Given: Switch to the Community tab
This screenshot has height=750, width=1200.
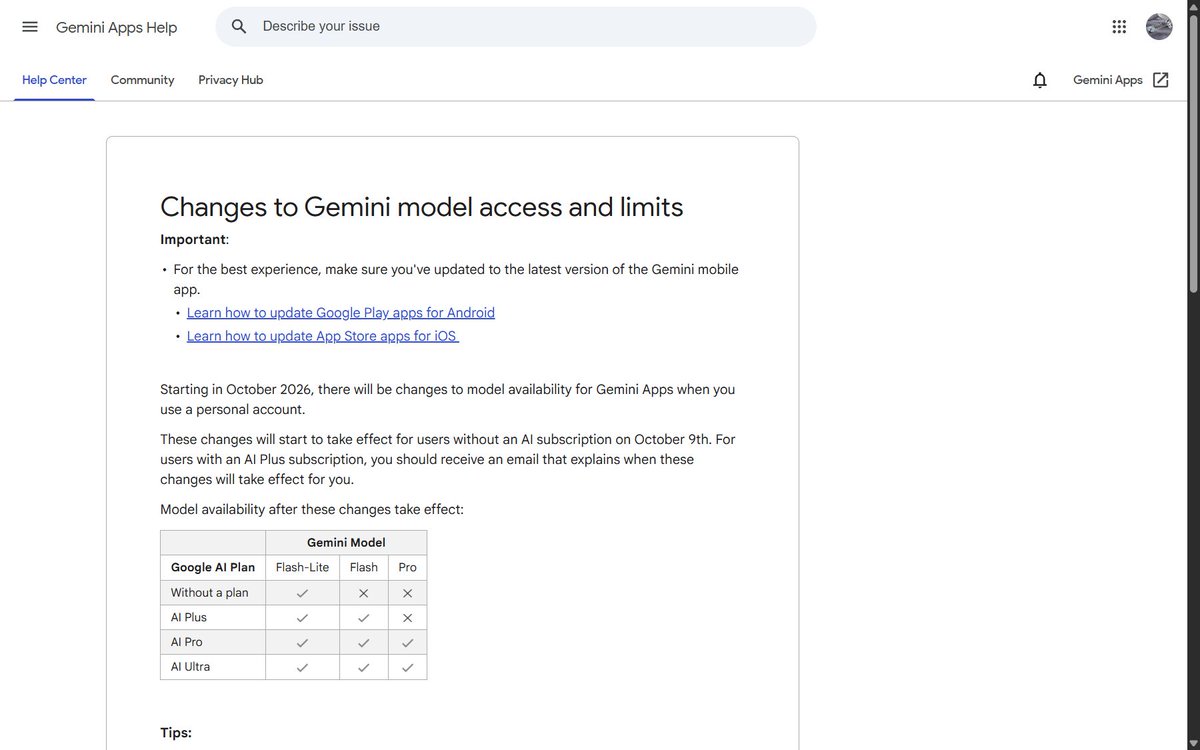Looking at the screenshot, I should (142, 80).
